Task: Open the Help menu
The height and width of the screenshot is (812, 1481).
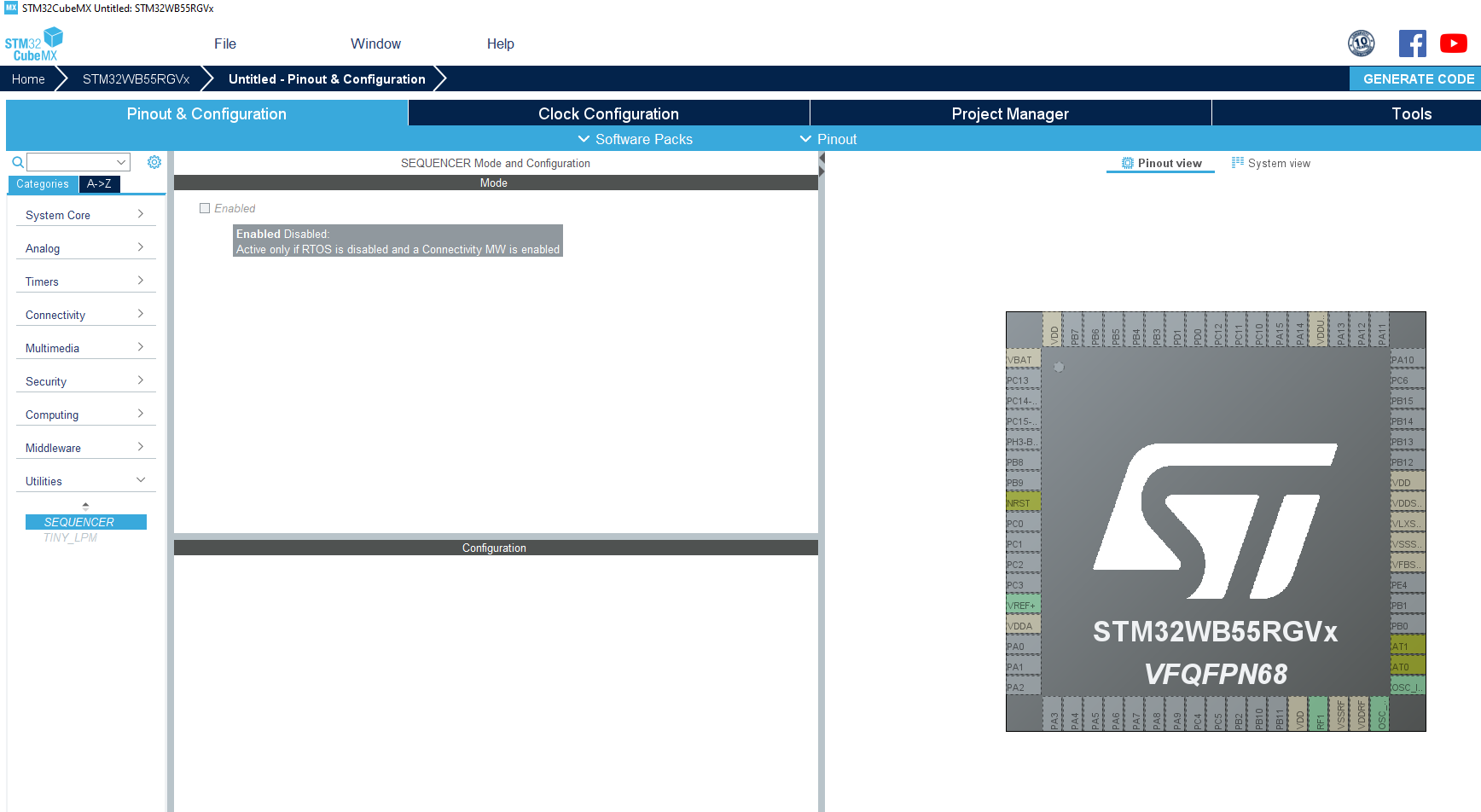Action: (501, 43)
